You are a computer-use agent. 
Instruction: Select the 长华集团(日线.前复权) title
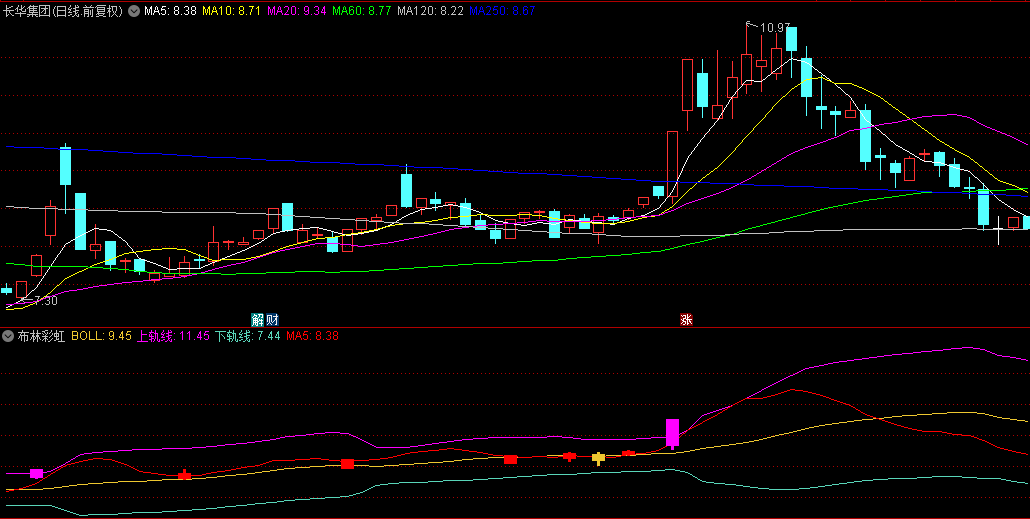point(63,11)
